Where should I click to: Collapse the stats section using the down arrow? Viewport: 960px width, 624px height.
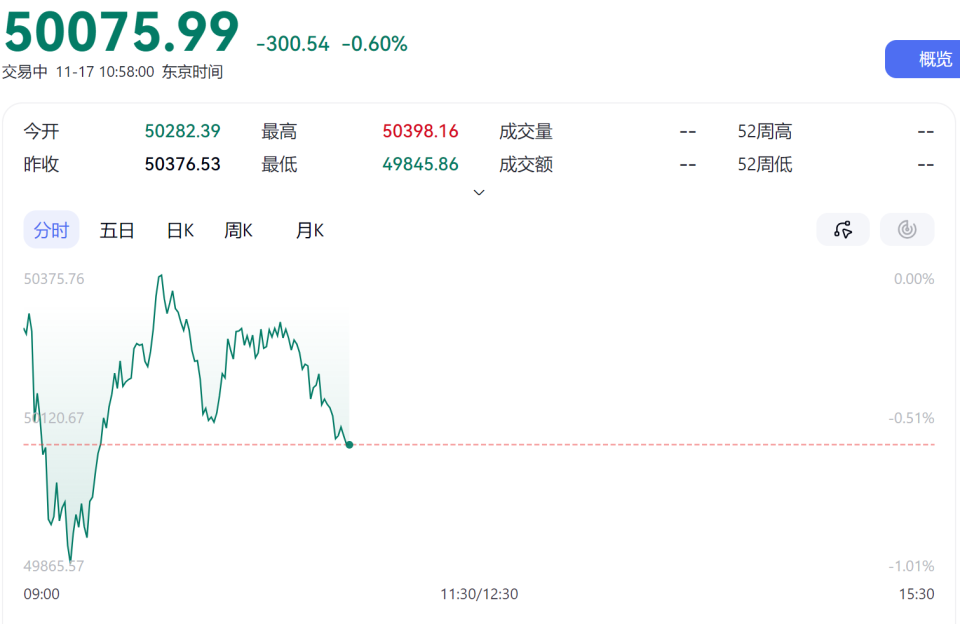point(479,192)
